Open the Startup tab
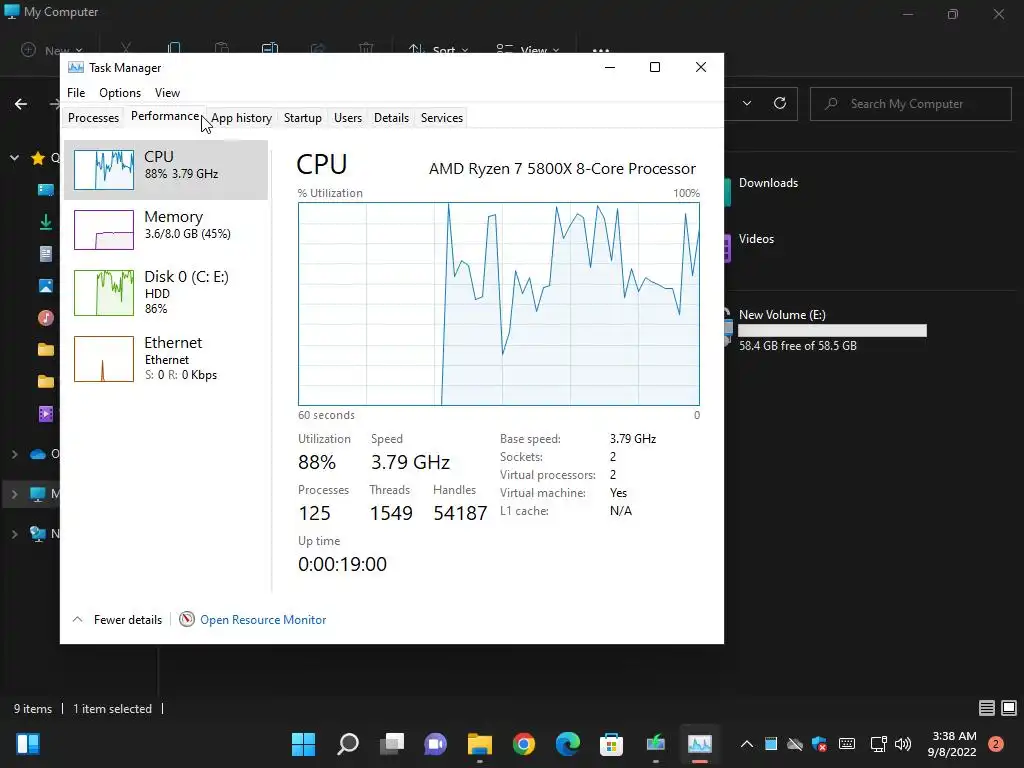The width and height of the screenshot is (1024, 768). tap(302, 118)
